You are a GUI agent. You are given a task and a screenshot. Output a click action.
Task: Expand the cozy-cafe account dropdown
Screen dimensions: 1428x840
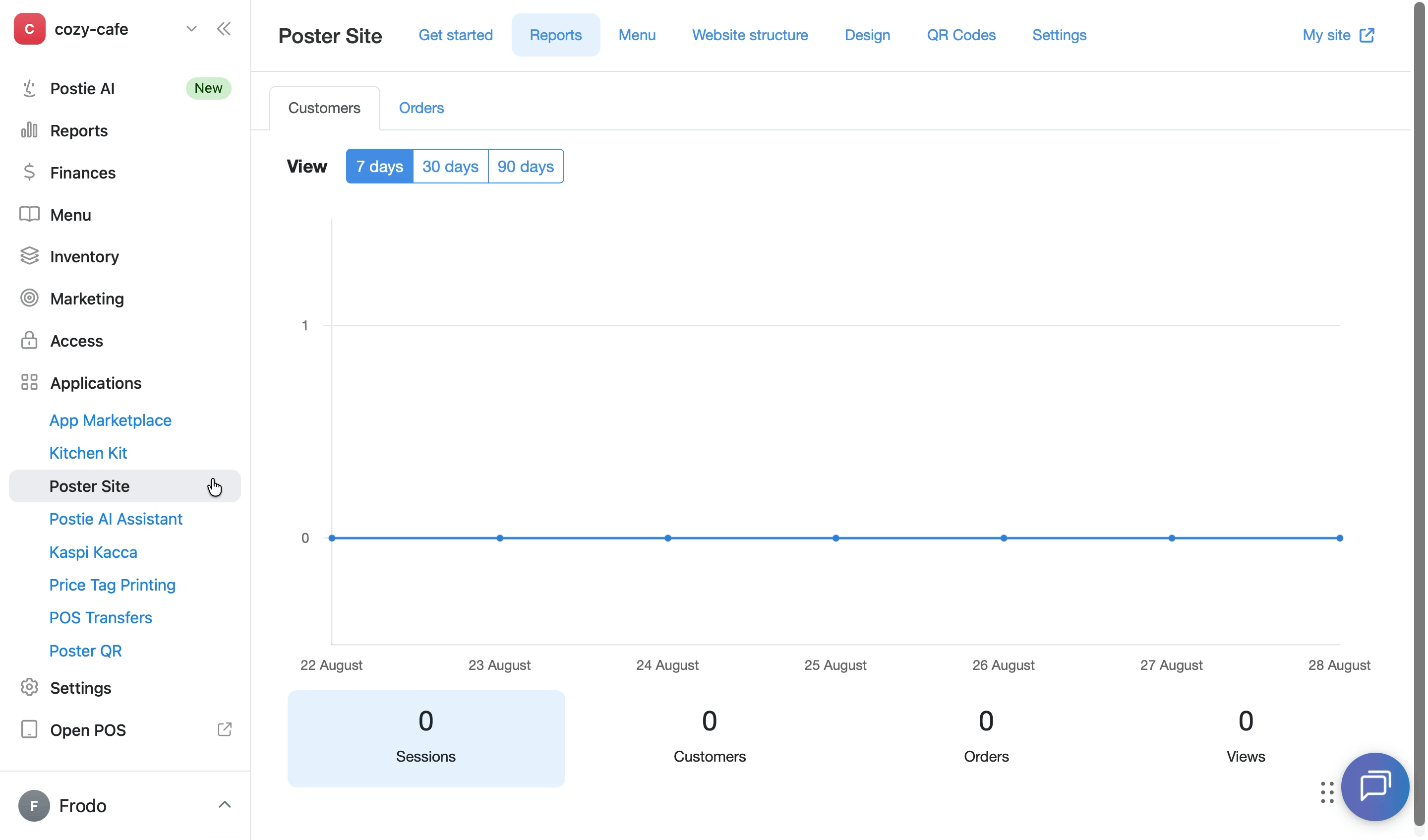coord(191,29)
